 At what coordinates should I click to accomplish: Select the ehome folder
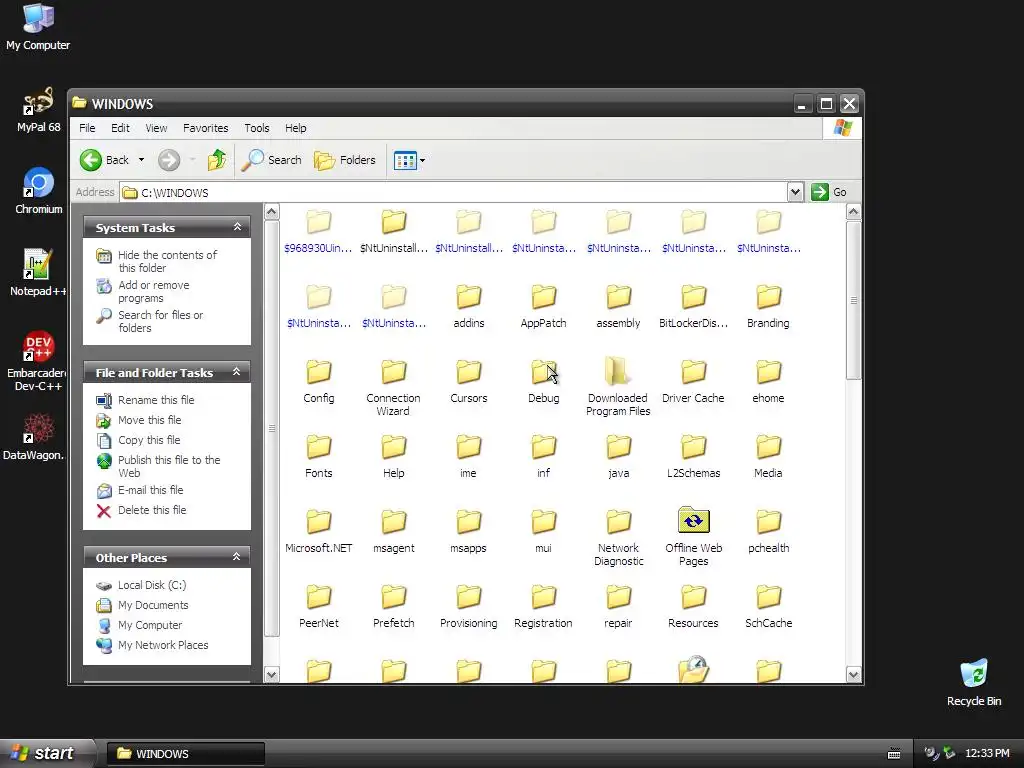point(768,381)
